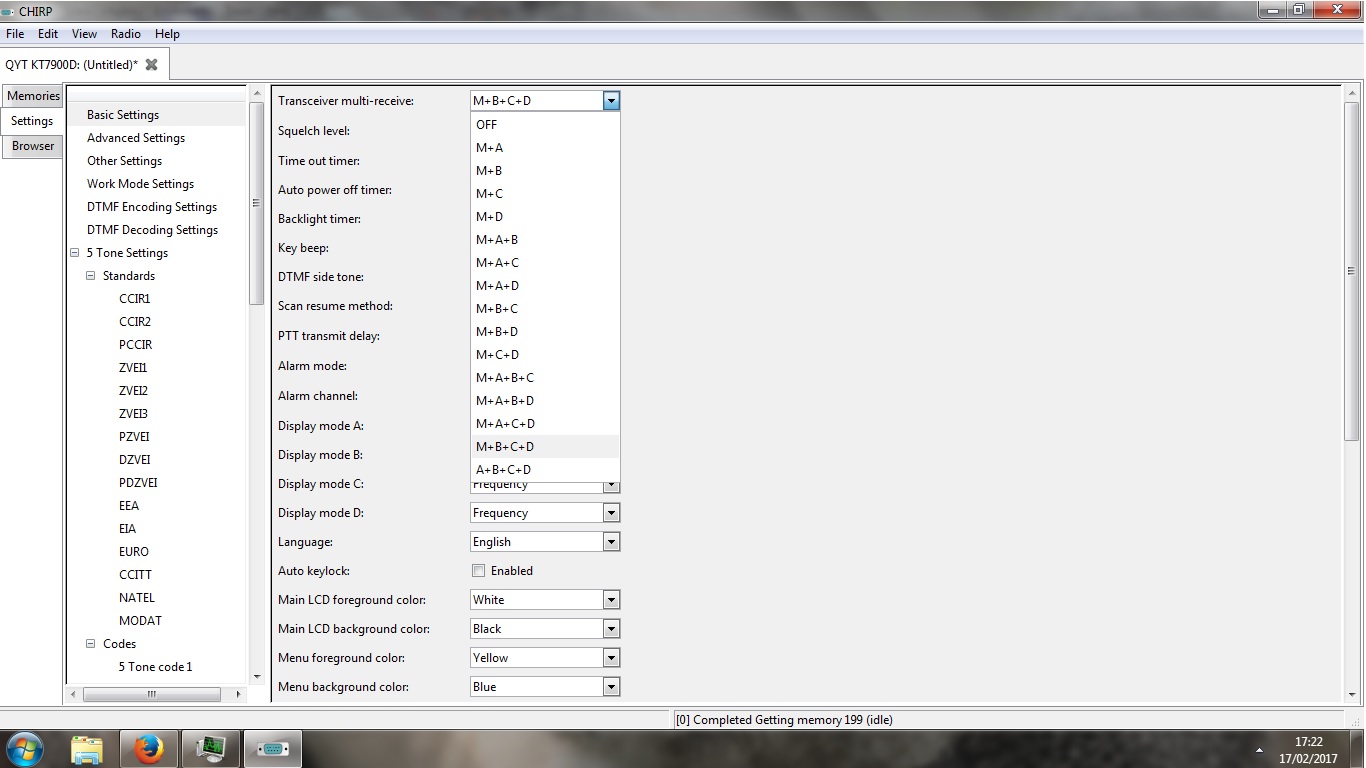1366x768 pixels.
Task: Choose A+B+C+D option in list
Action: tap(545, 470)
